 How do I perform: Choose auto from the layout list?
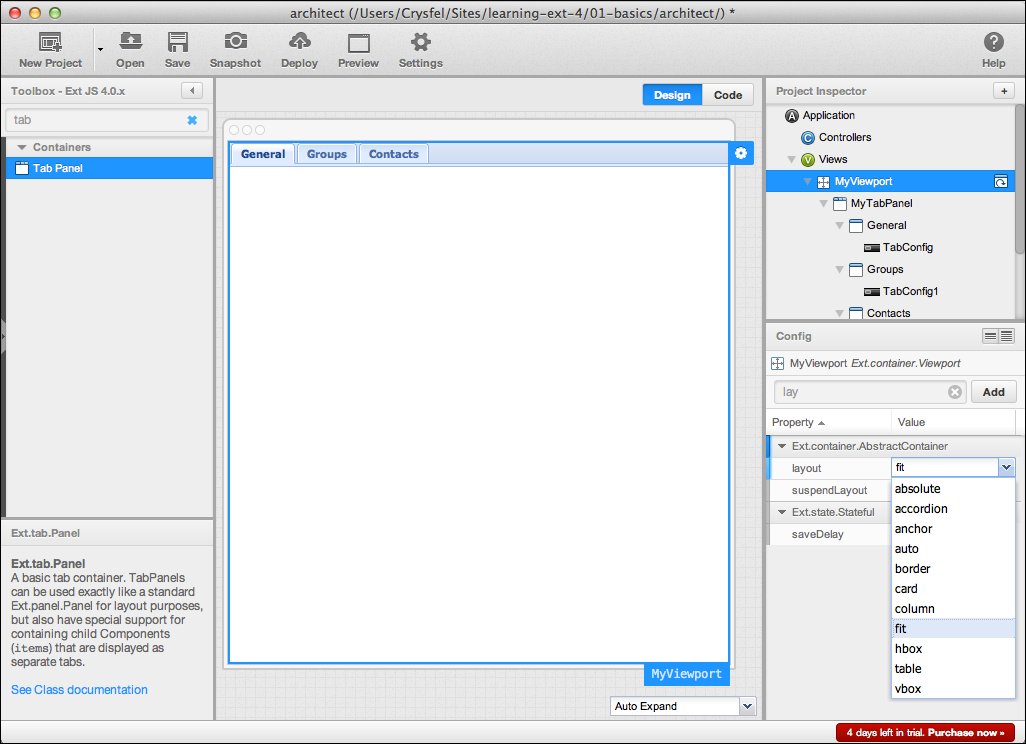(953, 549)
